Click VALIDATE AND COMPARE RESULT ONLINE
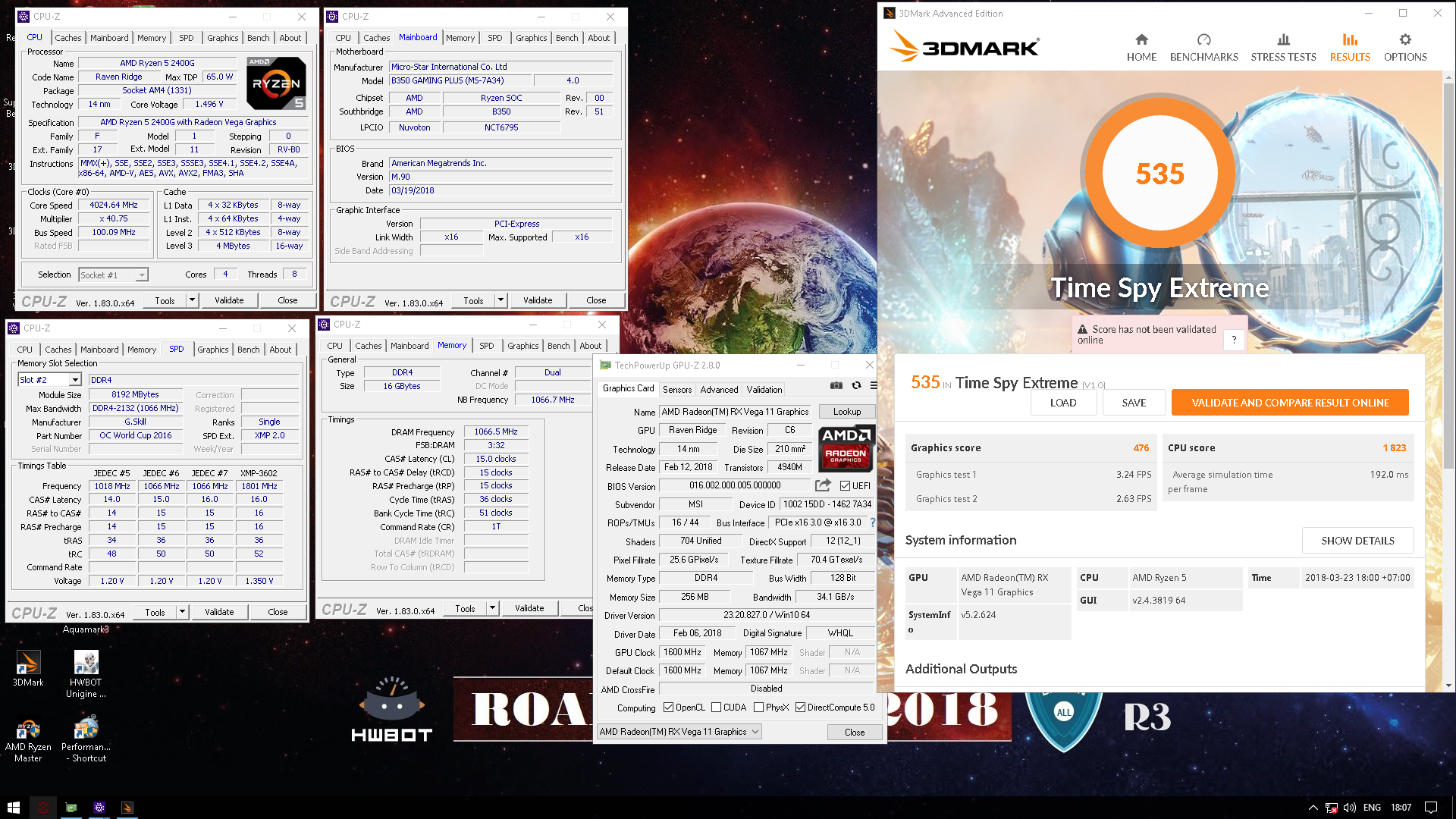This screenshot has height=819, width=1456. click(x=1290, y=403)
